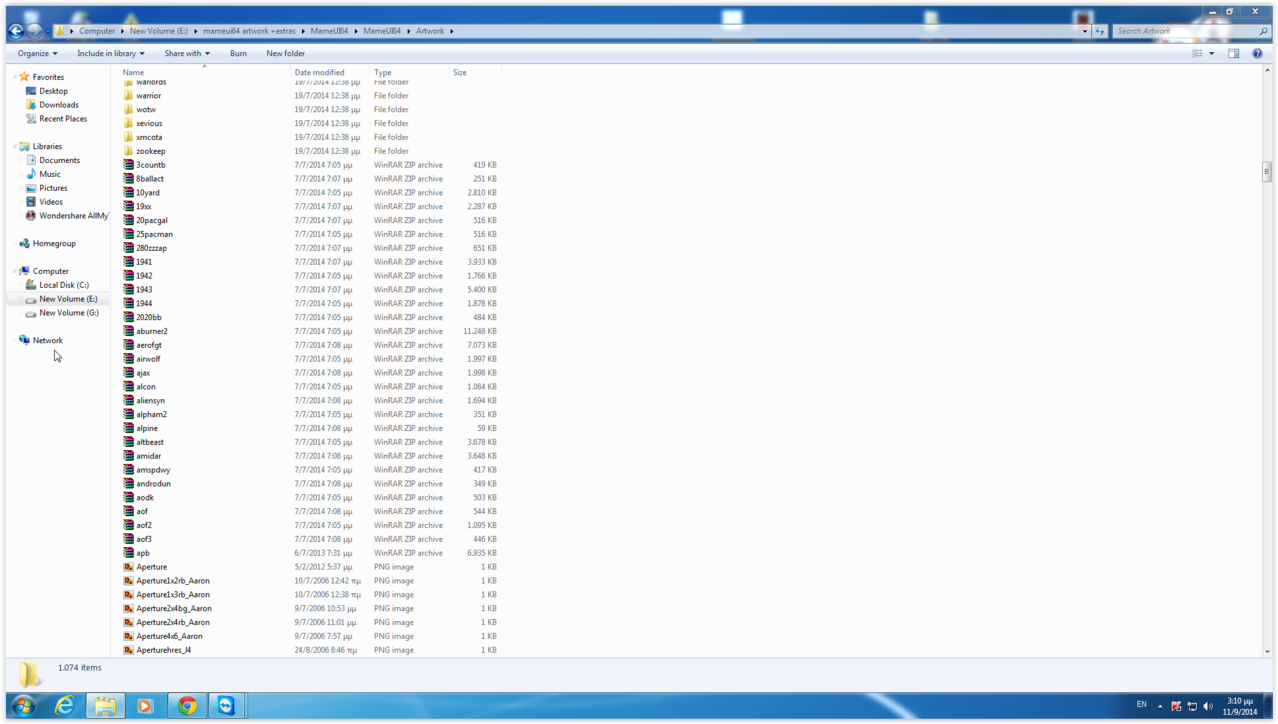Select the Aperture PNG image icon
The width and height of the screenshot is (1278, 724).
(x=128, y=567)
